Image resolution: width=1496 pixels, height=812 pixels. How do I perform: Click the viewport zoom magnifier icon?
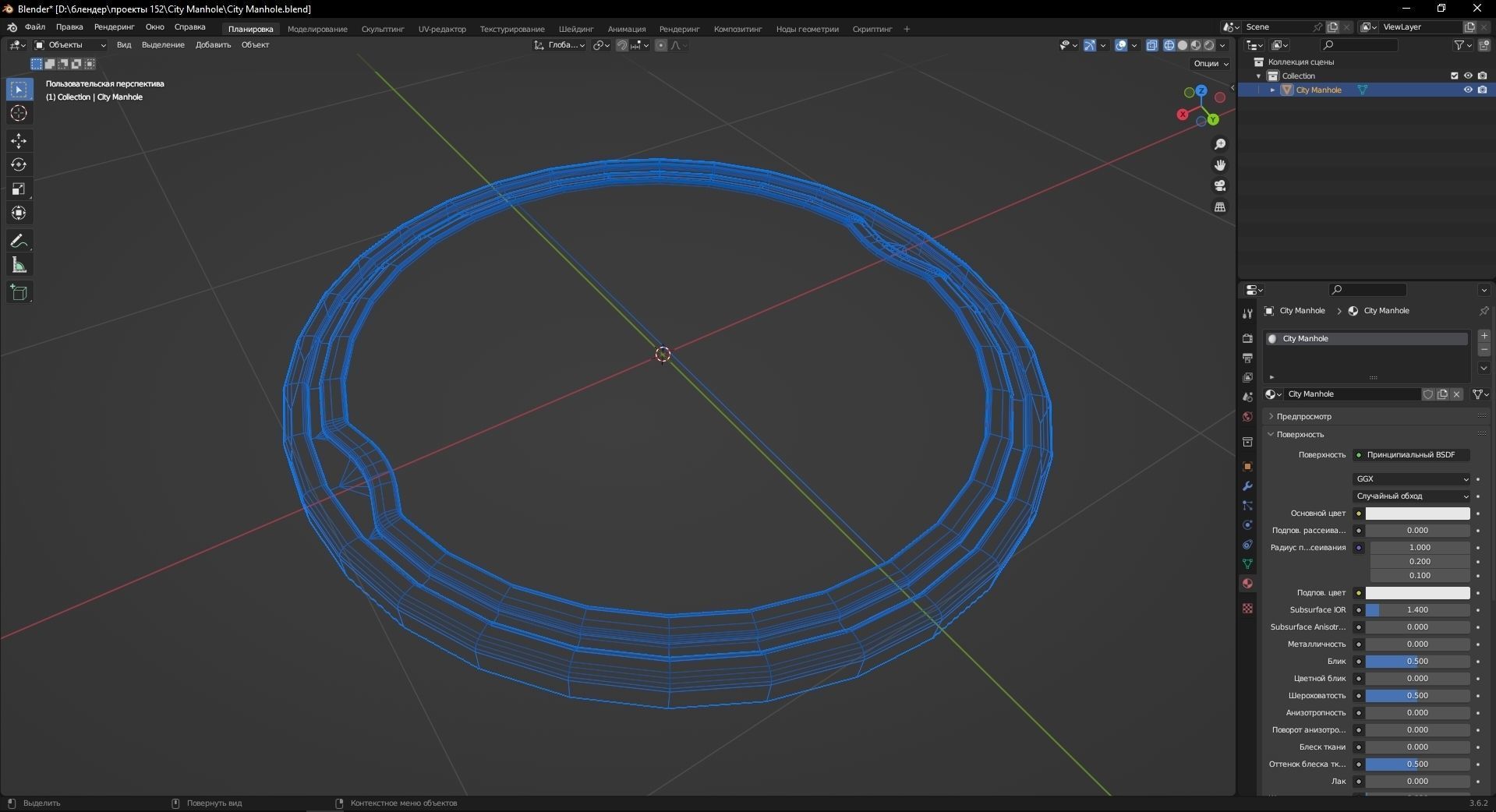(1220, 145)
